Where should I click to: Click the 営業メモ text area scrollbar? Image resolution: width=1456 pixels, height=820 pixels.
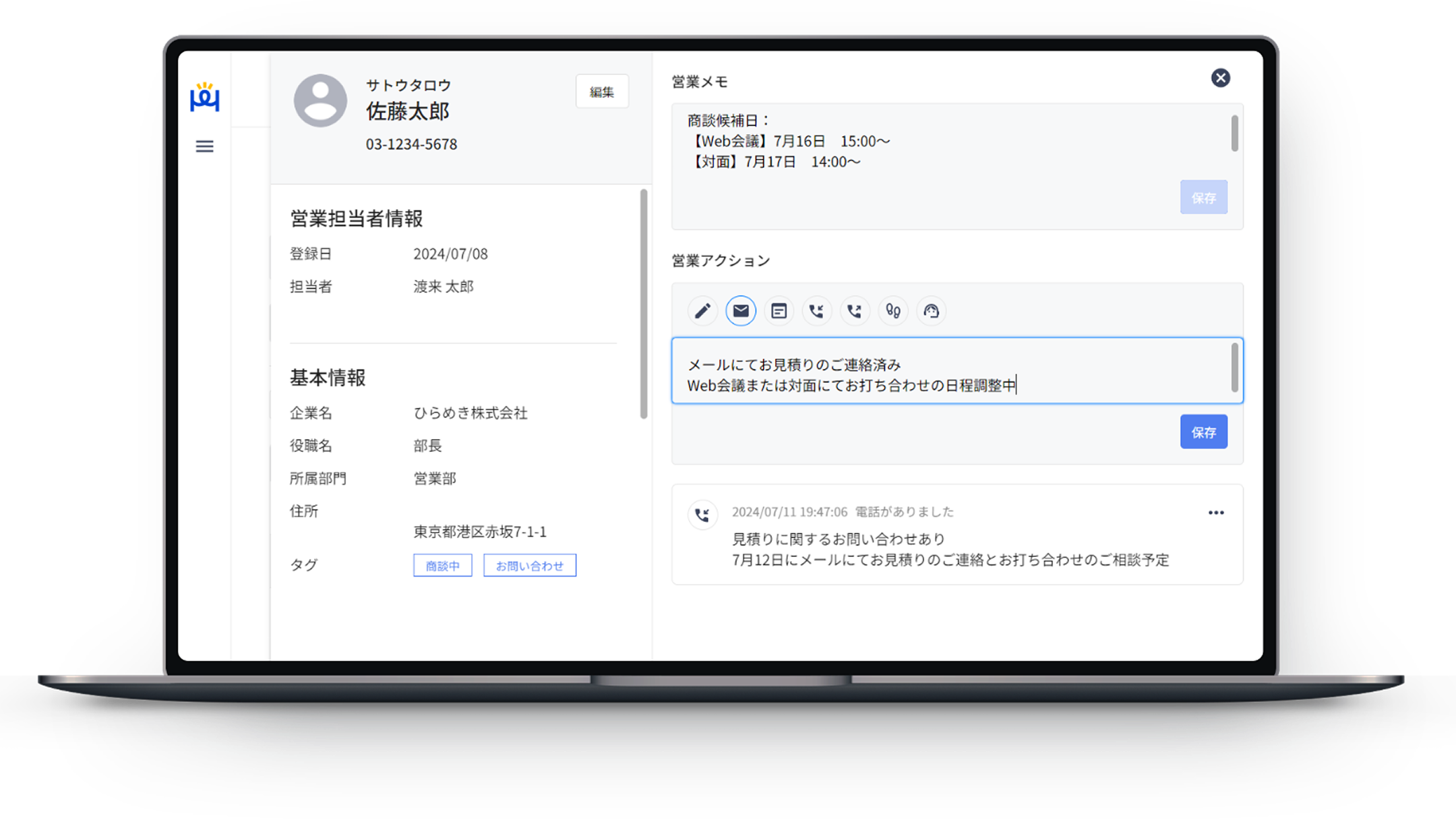[1235, 134]
